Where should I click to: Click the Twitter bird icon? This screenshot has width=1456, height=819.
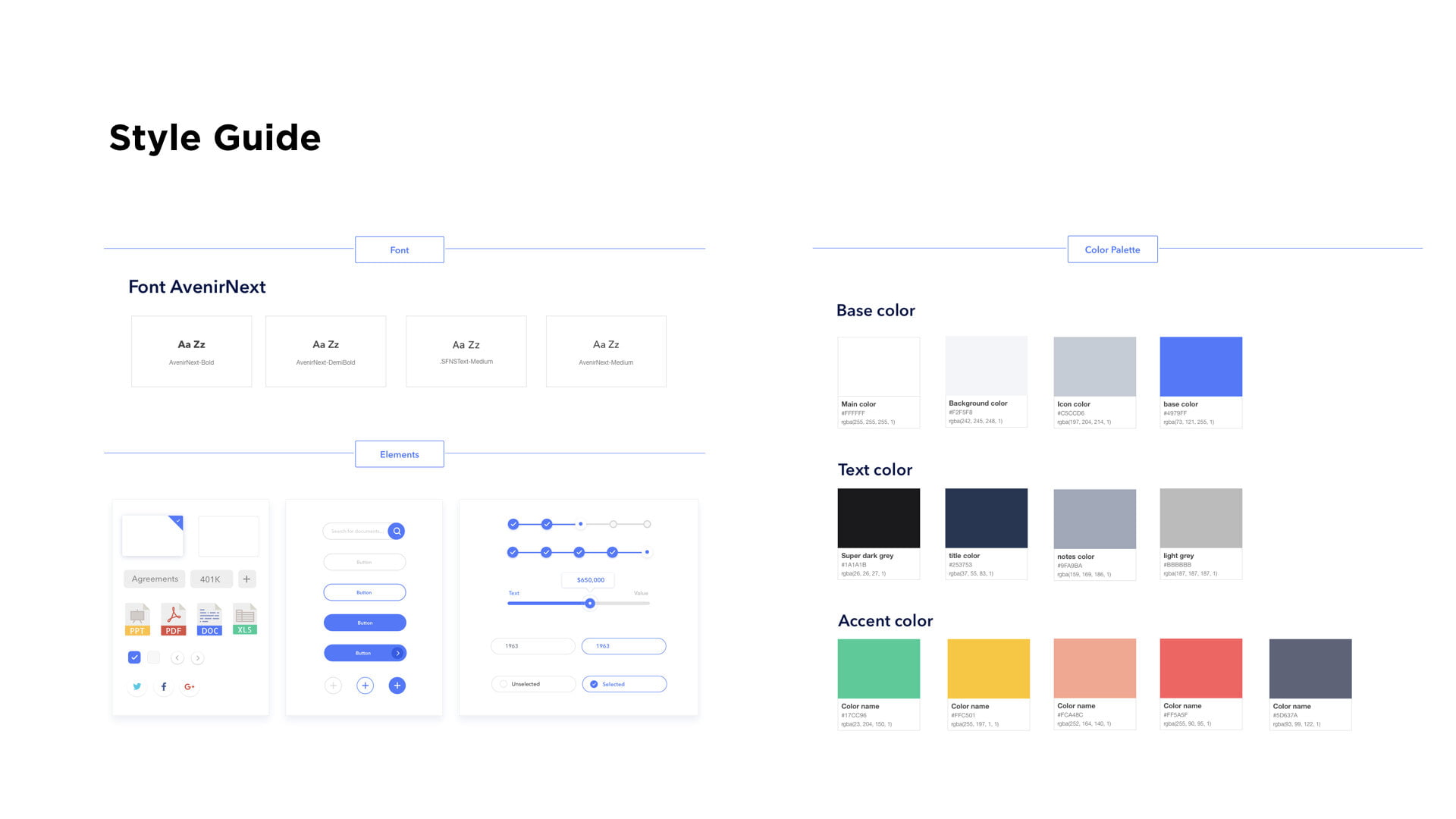[x=137, y=686]
